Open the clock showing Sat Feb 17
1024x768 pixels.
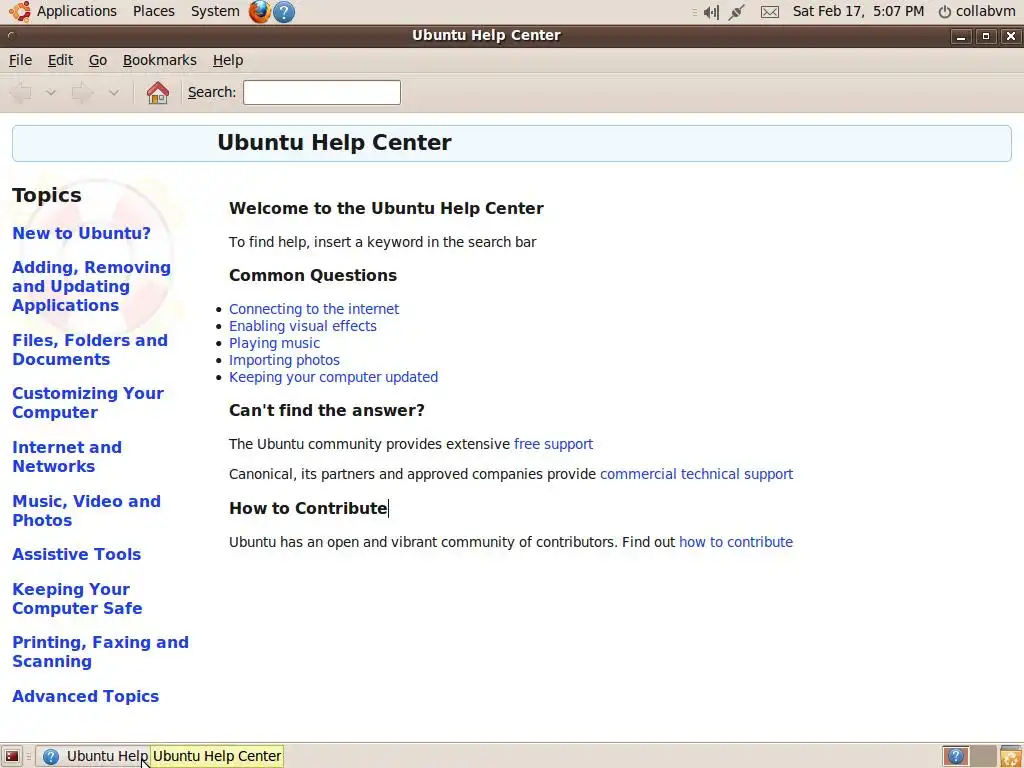pyautogui.click(x=858, y=11)
